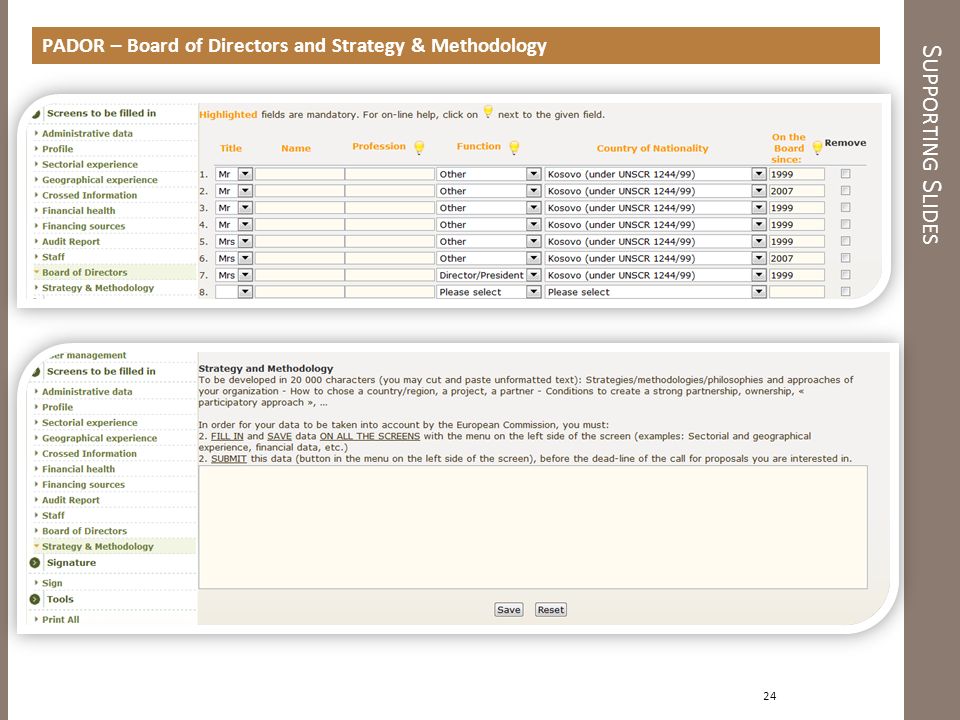
Task: Enable the Remove checkbox for row 6
Action: tap(846, 258)
